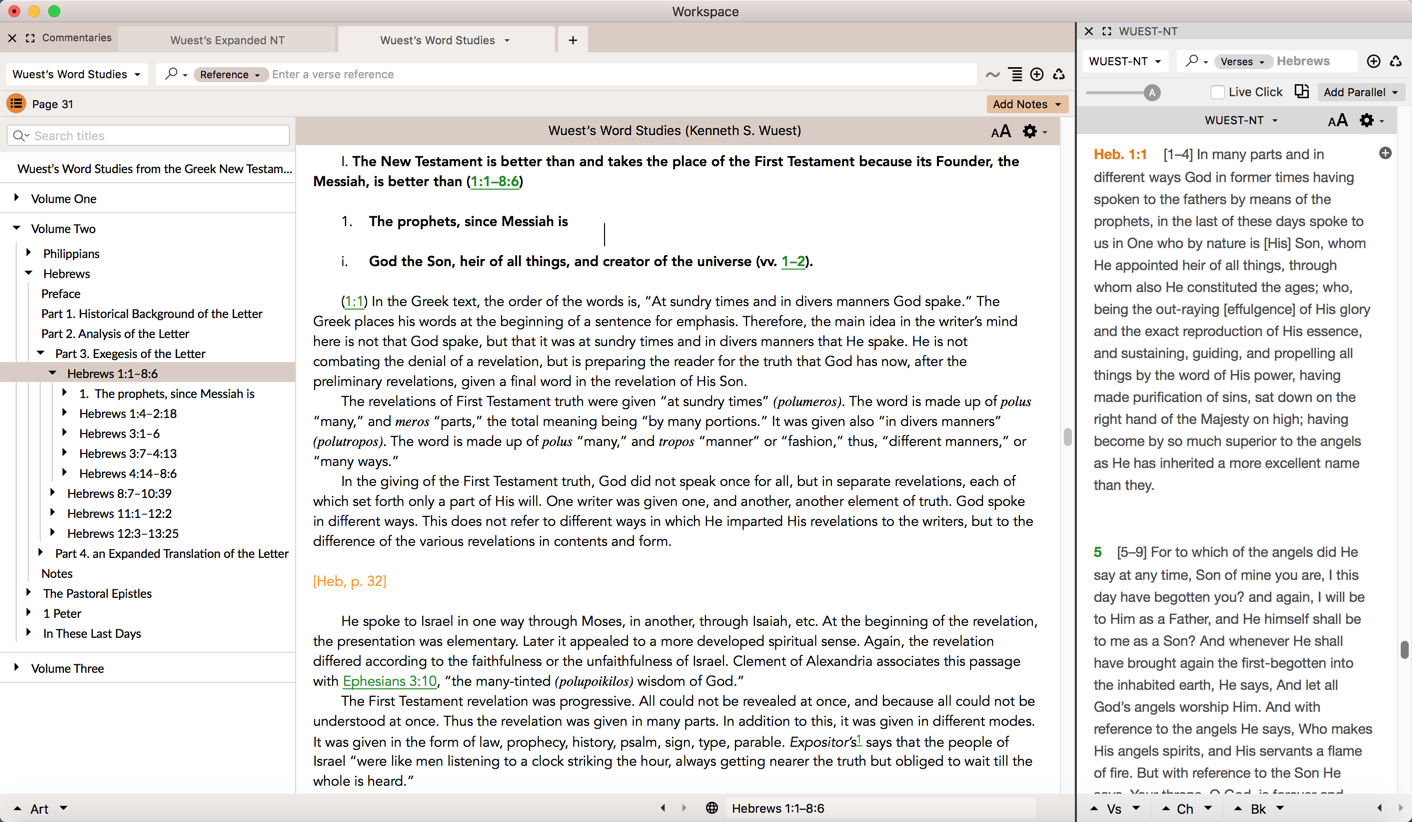This screenshot has height=822, width=1412.
Task: Open the Wuest's Word Studies module dropdown
Action: 77,74
